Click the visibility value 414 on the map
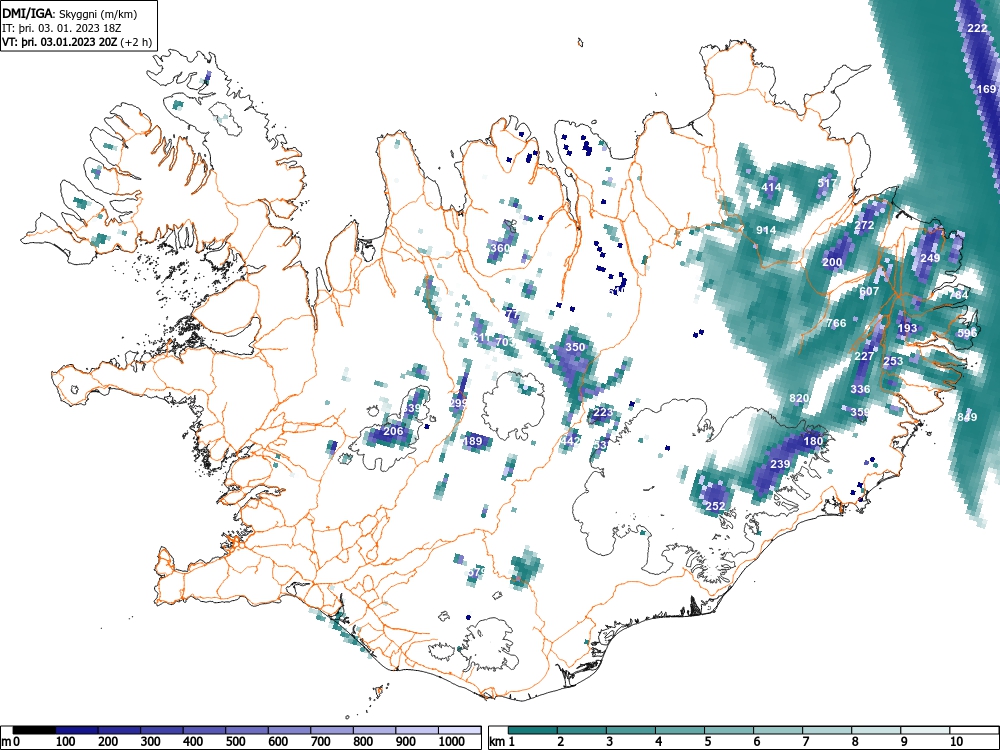 [x=771, y=187]
